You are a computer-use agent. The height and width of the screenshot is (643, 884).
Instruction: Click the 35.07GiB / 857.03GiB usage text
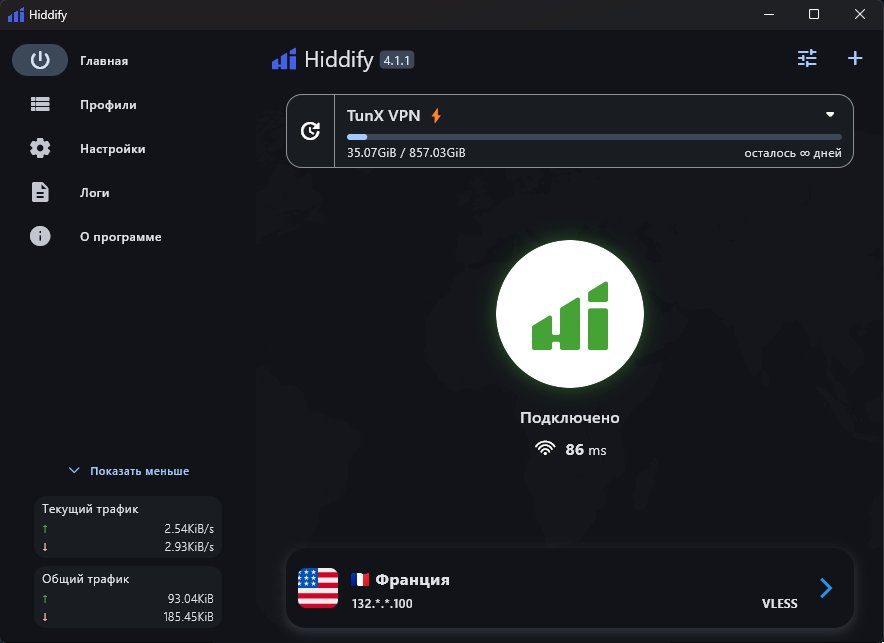[406, 153]
